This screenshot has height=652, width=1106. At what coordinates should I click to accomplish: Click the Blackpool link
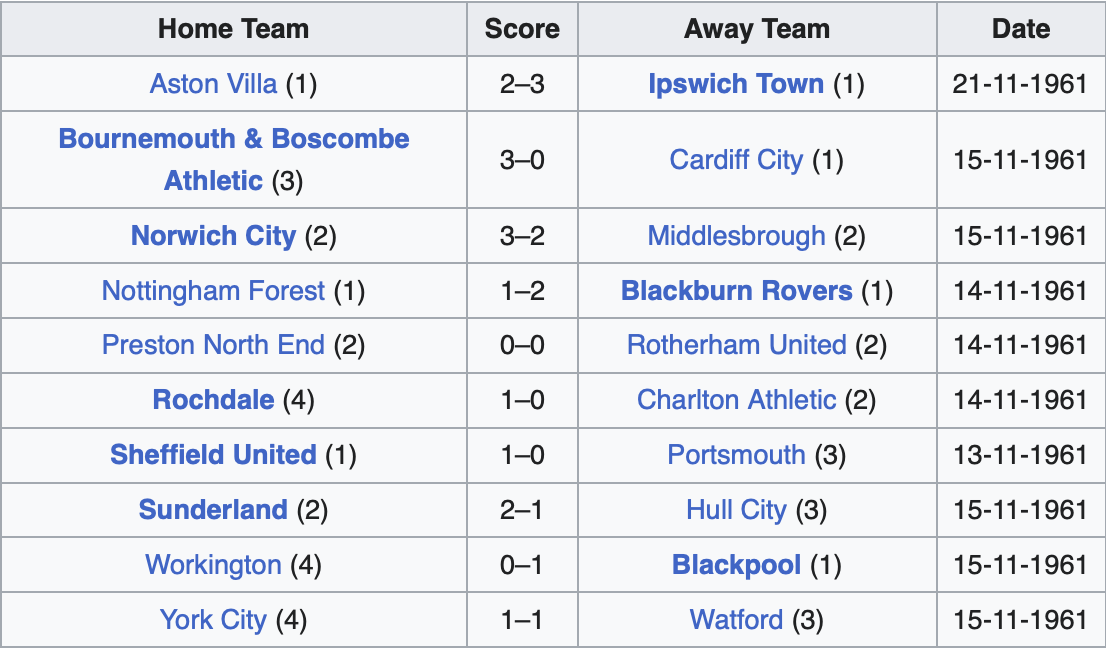(x=736, y=565)
